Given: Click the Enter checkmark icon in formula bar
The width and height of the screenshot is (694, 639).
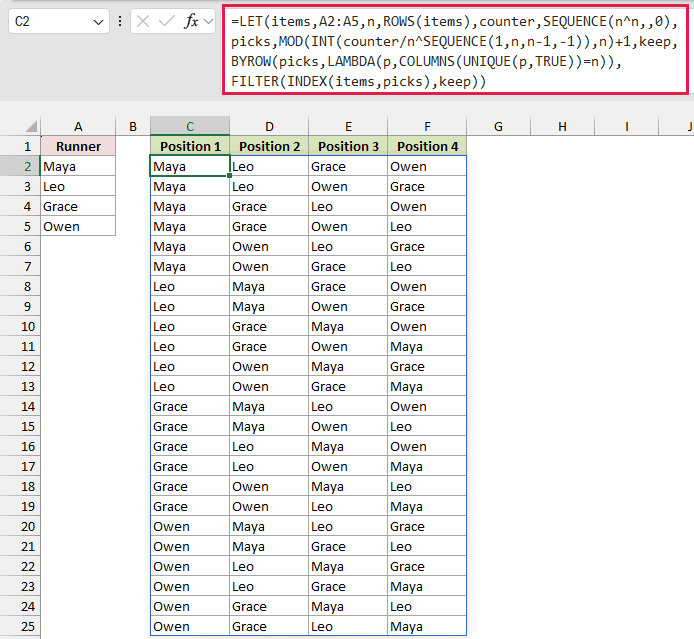Looking at the screenshot, I should pos(166,21).
